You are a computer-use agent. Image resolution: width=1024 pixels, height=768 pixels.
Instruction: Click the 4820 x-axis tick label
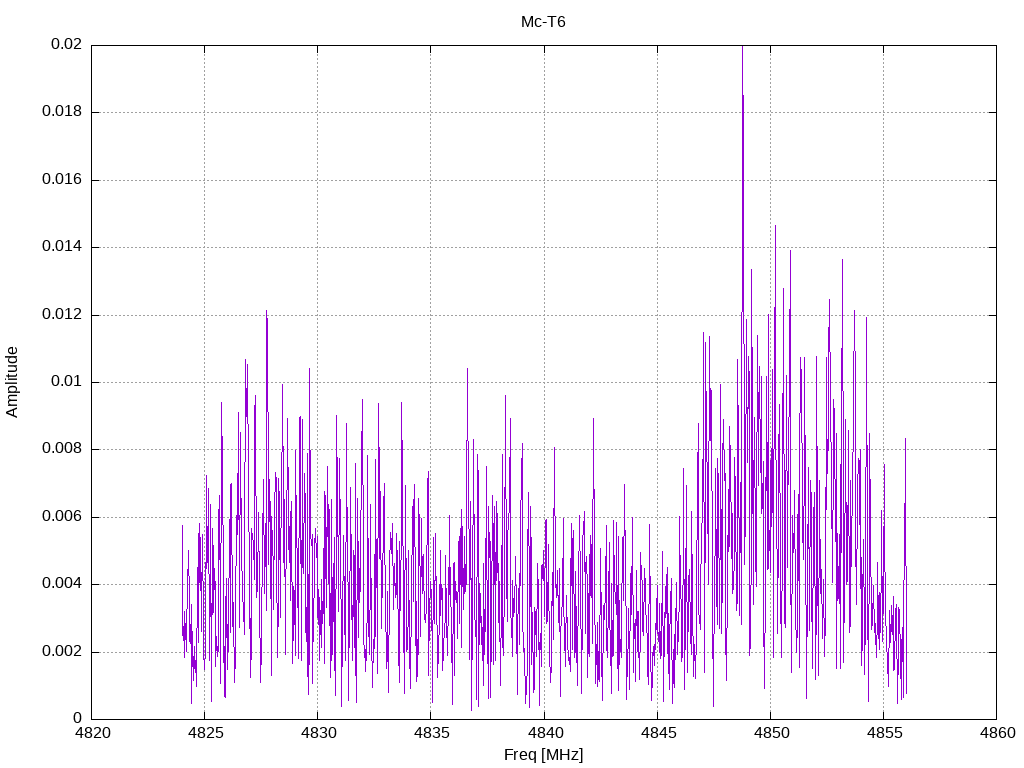93,733
